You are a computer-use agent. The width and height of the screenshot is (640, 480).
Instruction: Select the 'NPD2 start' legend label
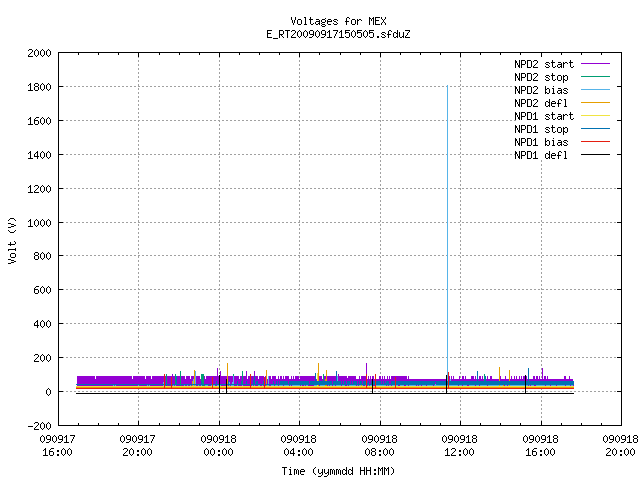point(544,64)
